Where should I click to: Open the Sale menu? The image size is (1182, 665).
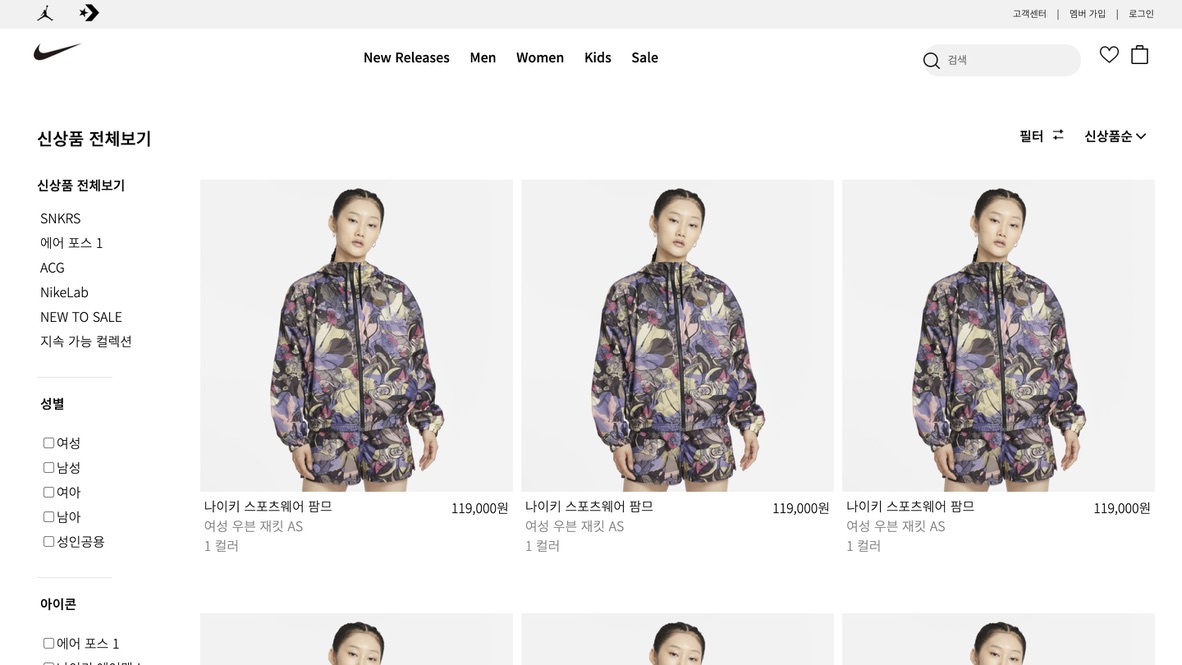tap(645, 57)
